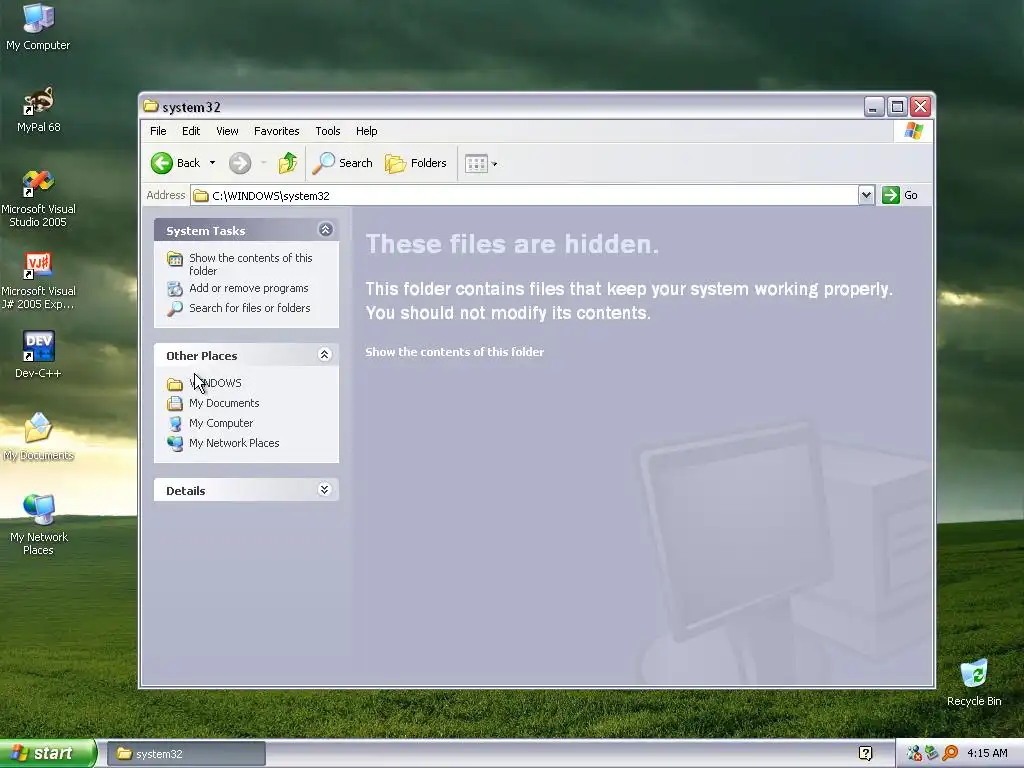Open the Edit menu
This screenshot has width=1024, height=768.
coord(191,131)
